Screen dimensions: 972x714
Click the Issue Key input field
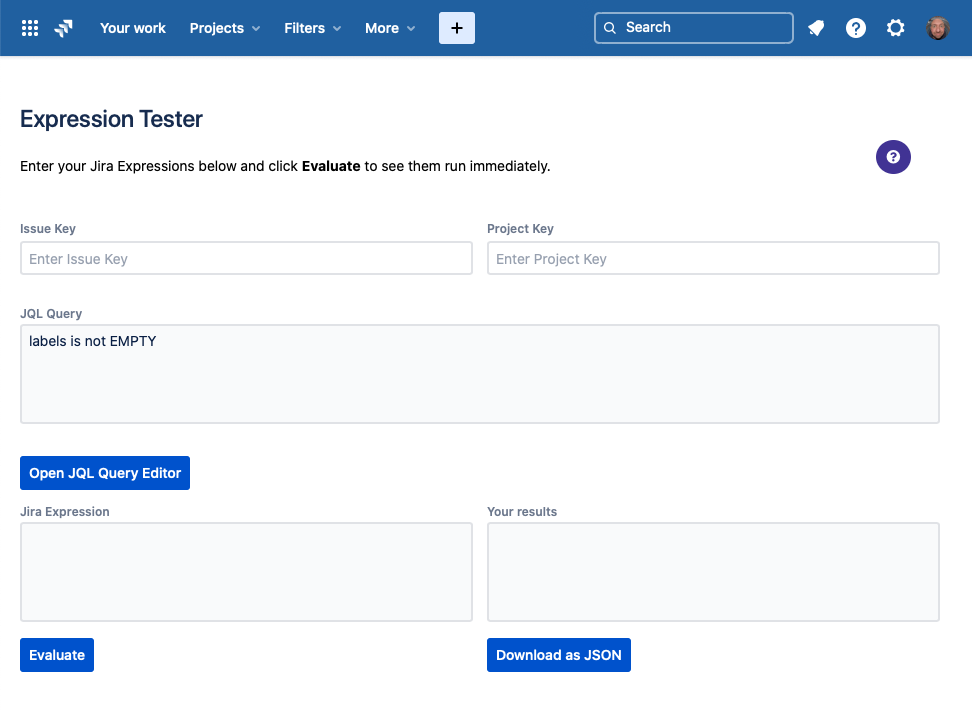coord(246,258)
